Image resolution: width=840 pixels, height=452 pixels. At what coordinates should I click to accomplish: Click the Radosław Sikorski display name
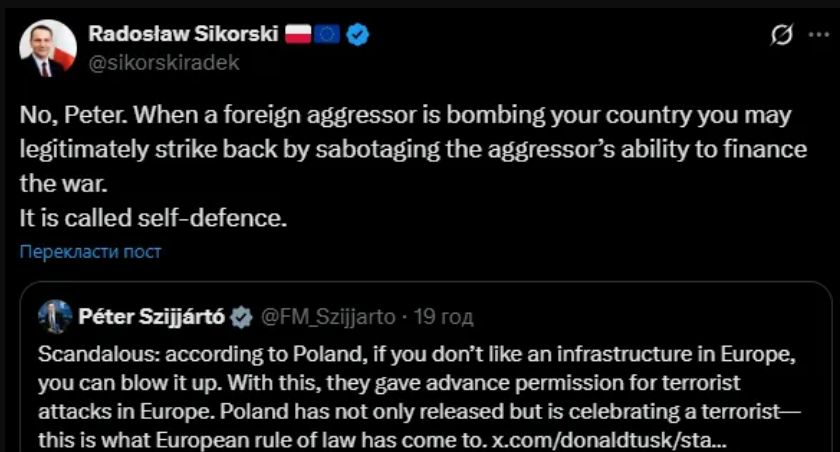coord(181,34)
